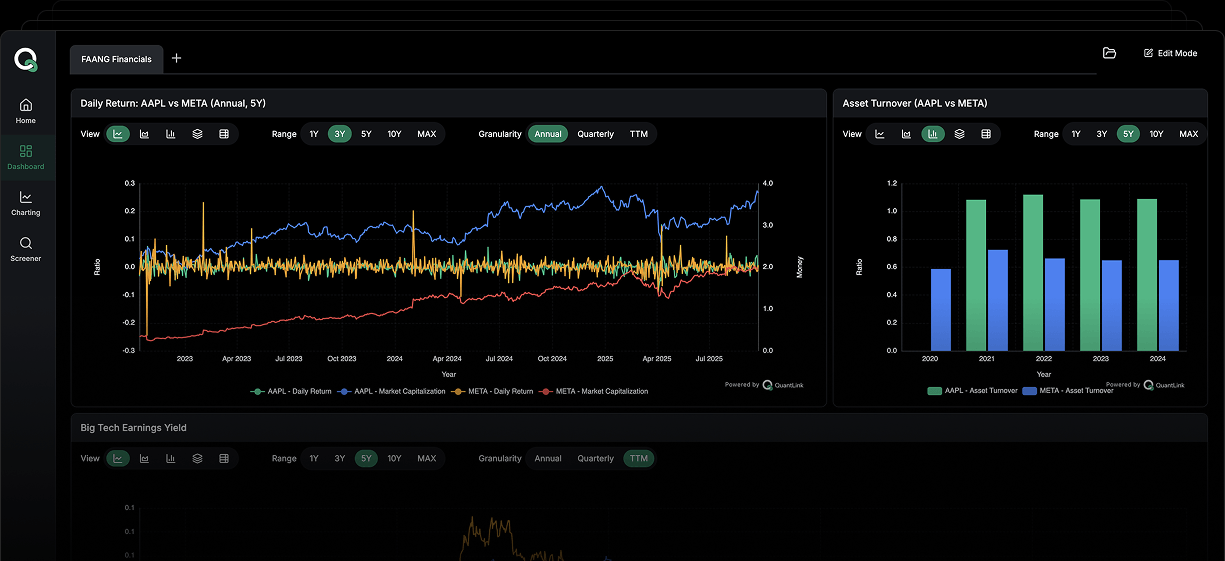
Task: Set Asset Turnover range to 10Y
Action: click(1156, 134)
